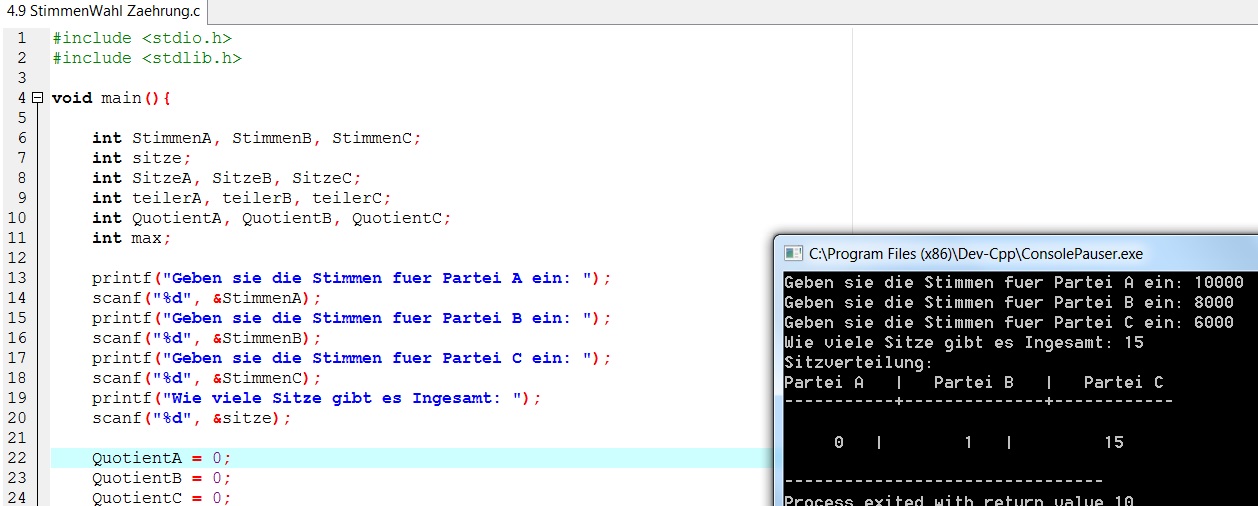Place cursor on void main(){ line
The height and width of the screenshot is (506, 1258).
(x=112, y=98)
